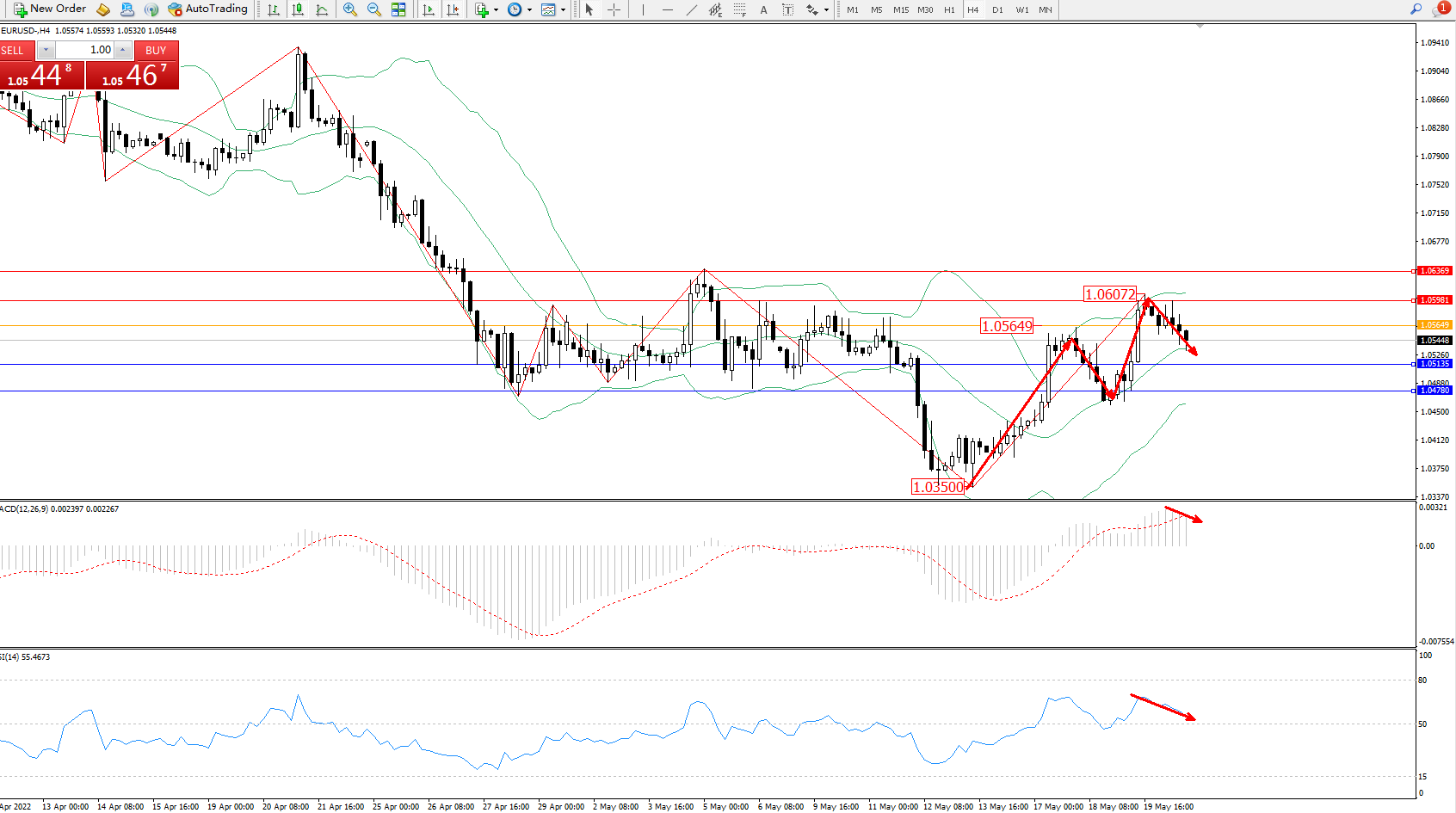Select the Crosshair cursor tool

[x=614, y=9]
